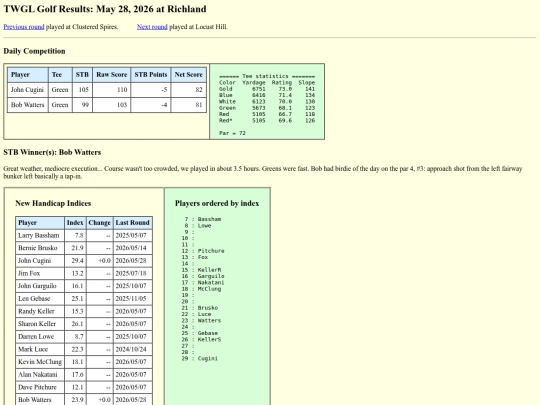
Task: Click net score 82 cell
Action: [188, 90]
